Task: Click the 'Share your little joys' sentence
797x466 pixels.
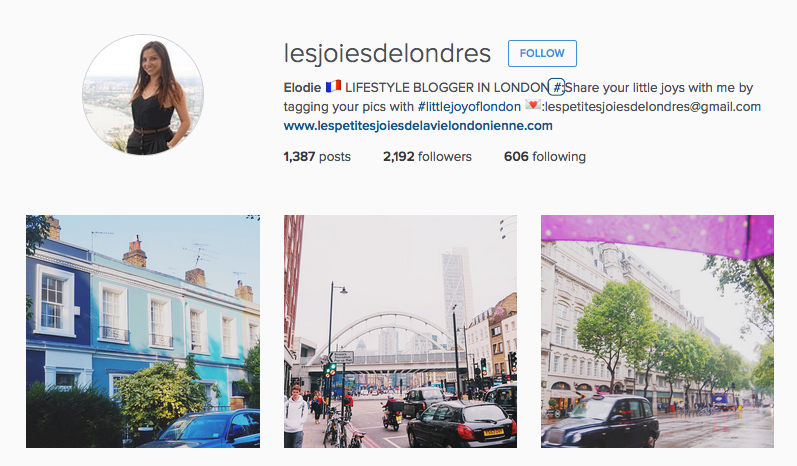Action: pos(659,88)
